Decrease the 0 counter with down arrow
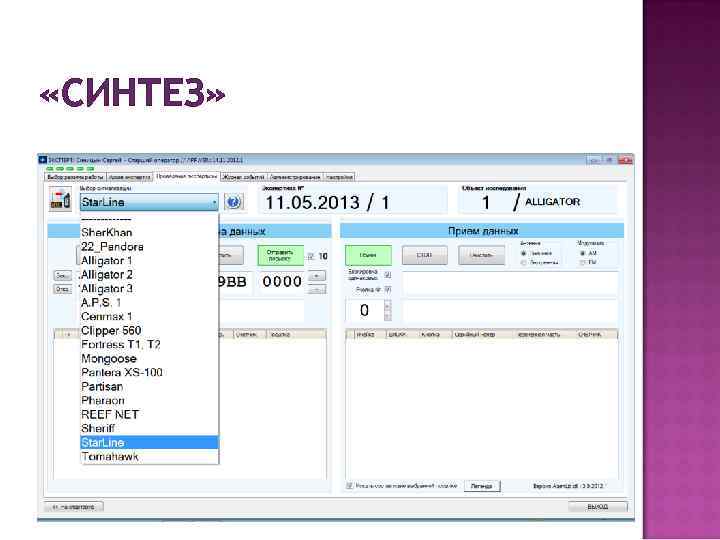This screenshot has width=720, height=540. tap(387, 316)
